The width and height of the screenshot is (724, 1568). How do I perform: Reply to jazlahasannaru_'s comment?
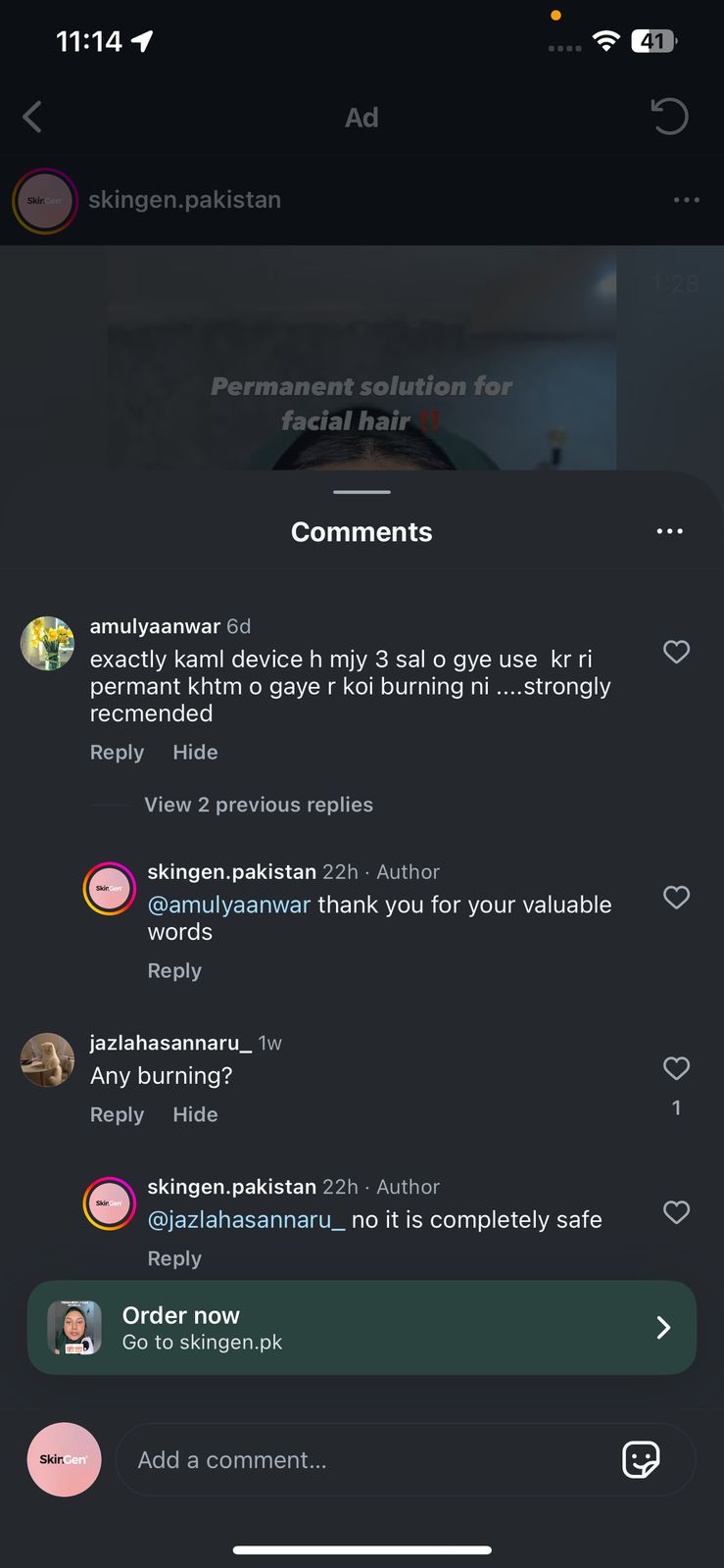tap(117, 1115)
